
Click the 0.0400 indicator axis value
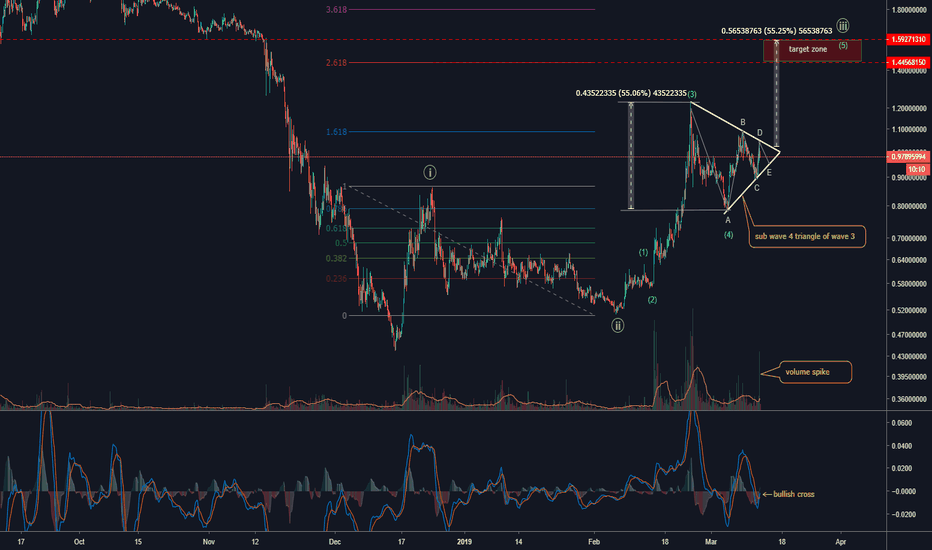902,446
